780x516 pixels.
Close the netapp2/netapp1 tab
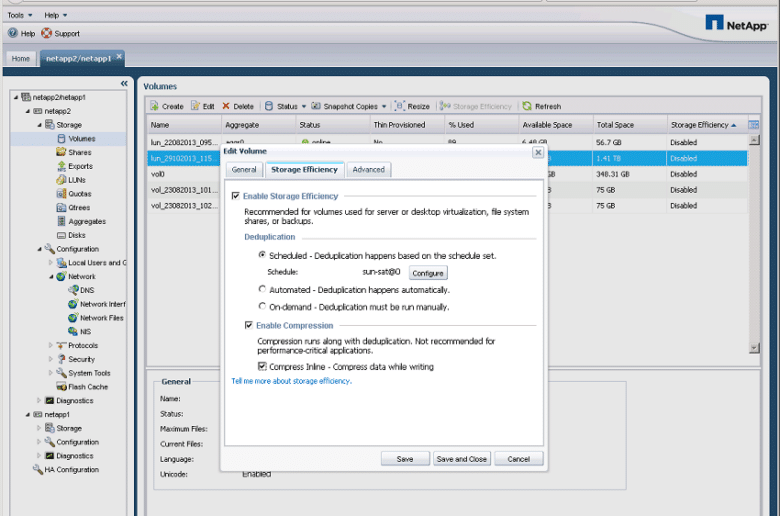119,57
